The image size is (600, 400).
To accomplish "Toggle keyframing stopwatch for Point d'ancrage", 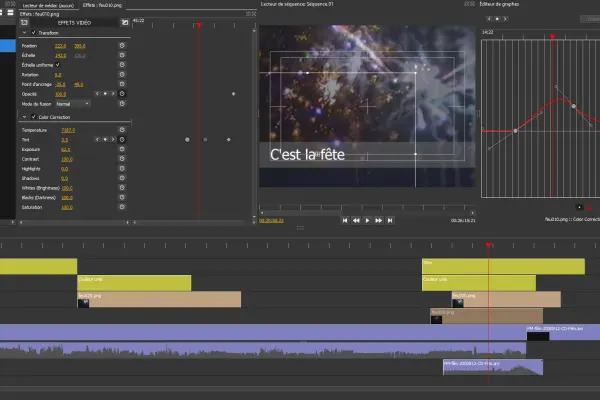I will coord(122,84).
